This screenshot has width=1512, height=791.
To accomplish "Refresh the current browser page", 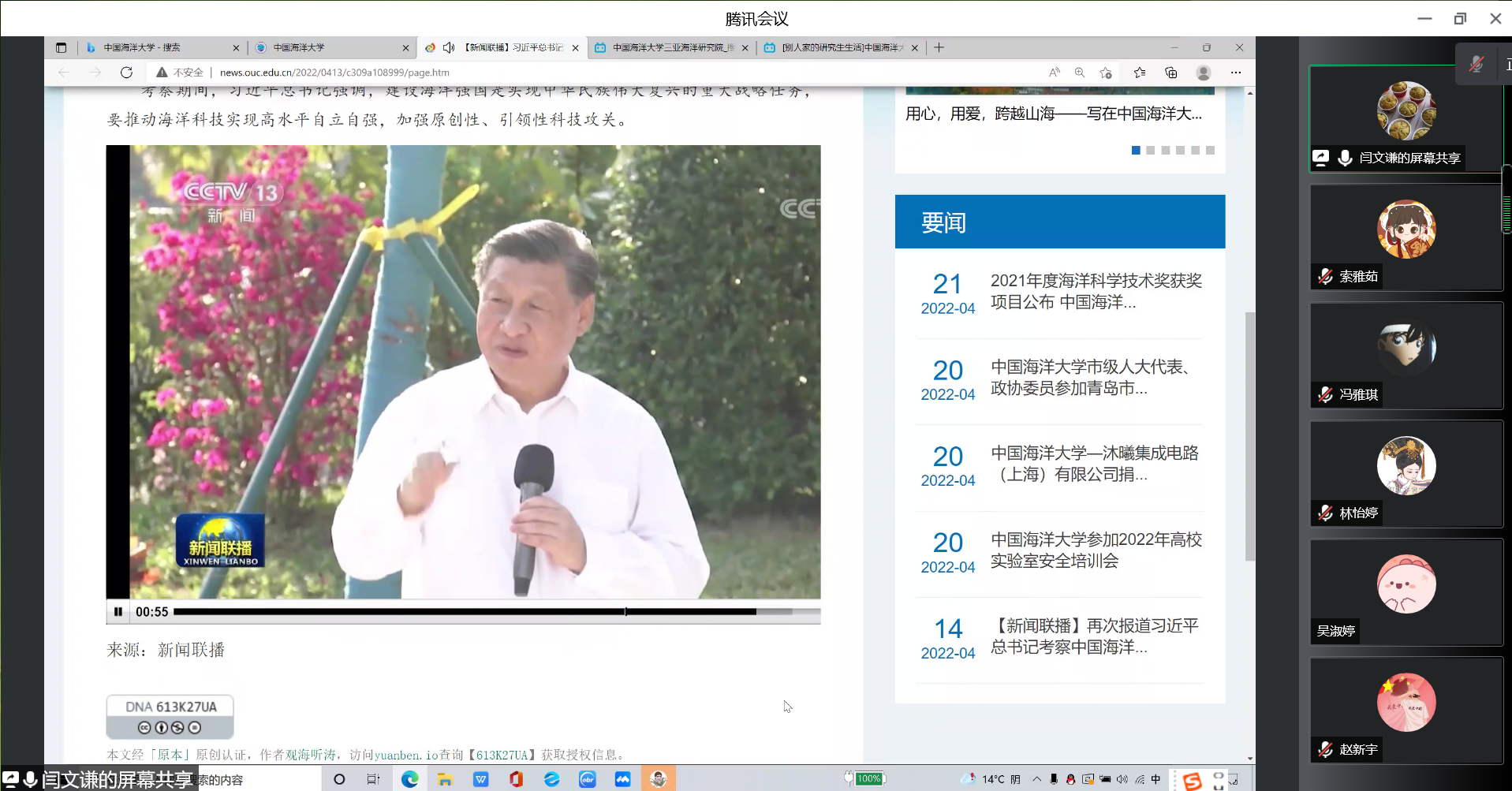I will [x=126, y=73].
